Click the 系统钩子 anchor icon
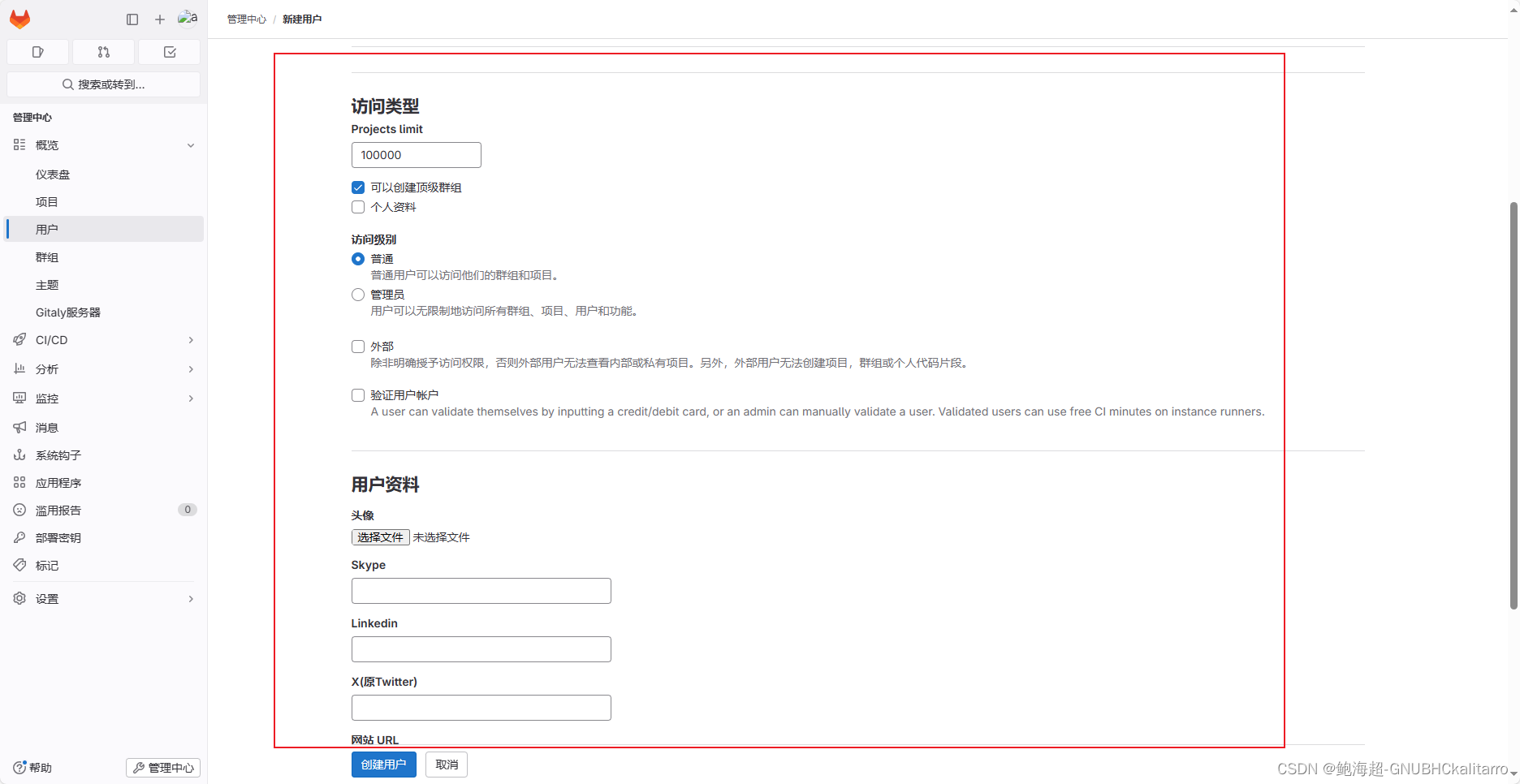1520x784 pixels. pos(19,454)
